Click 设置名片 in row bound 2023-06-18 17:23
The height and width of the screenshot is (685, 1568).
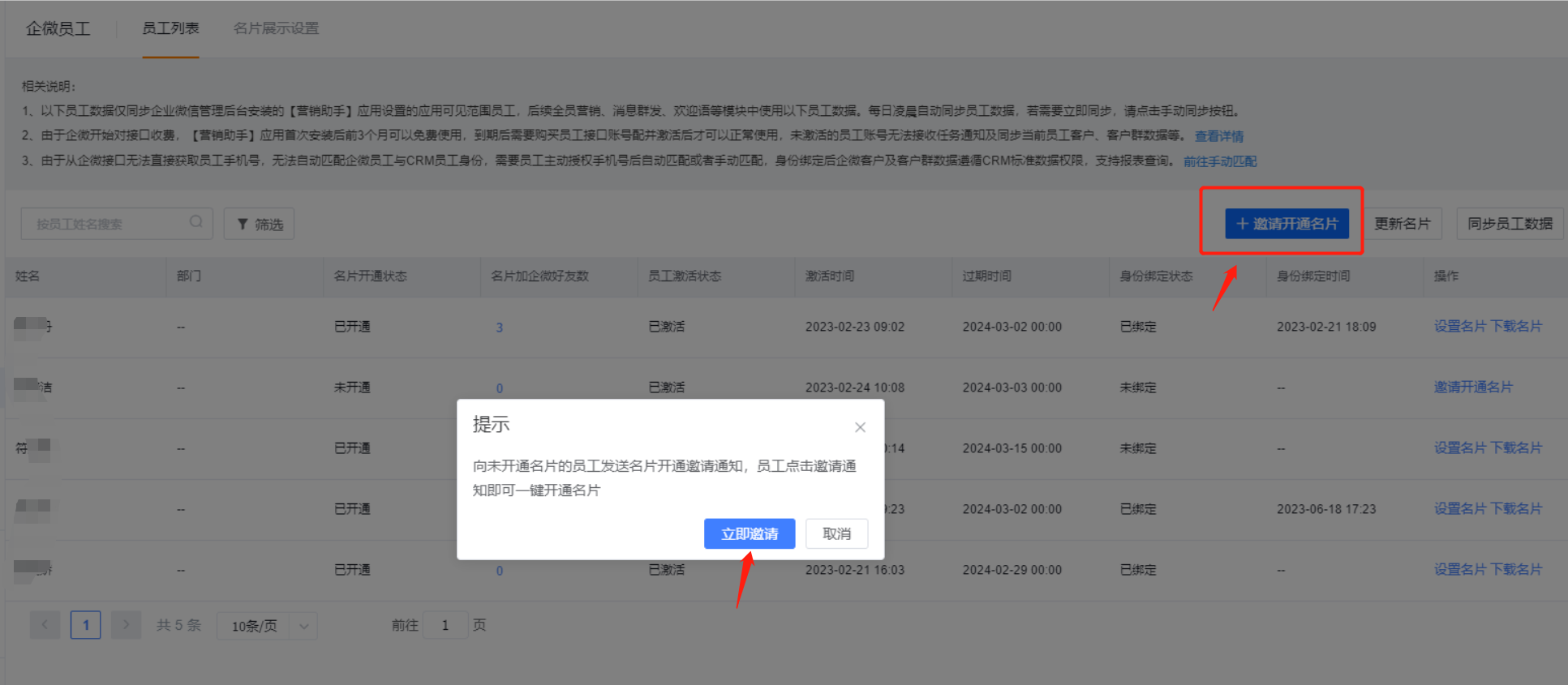tap(1459, 508)
